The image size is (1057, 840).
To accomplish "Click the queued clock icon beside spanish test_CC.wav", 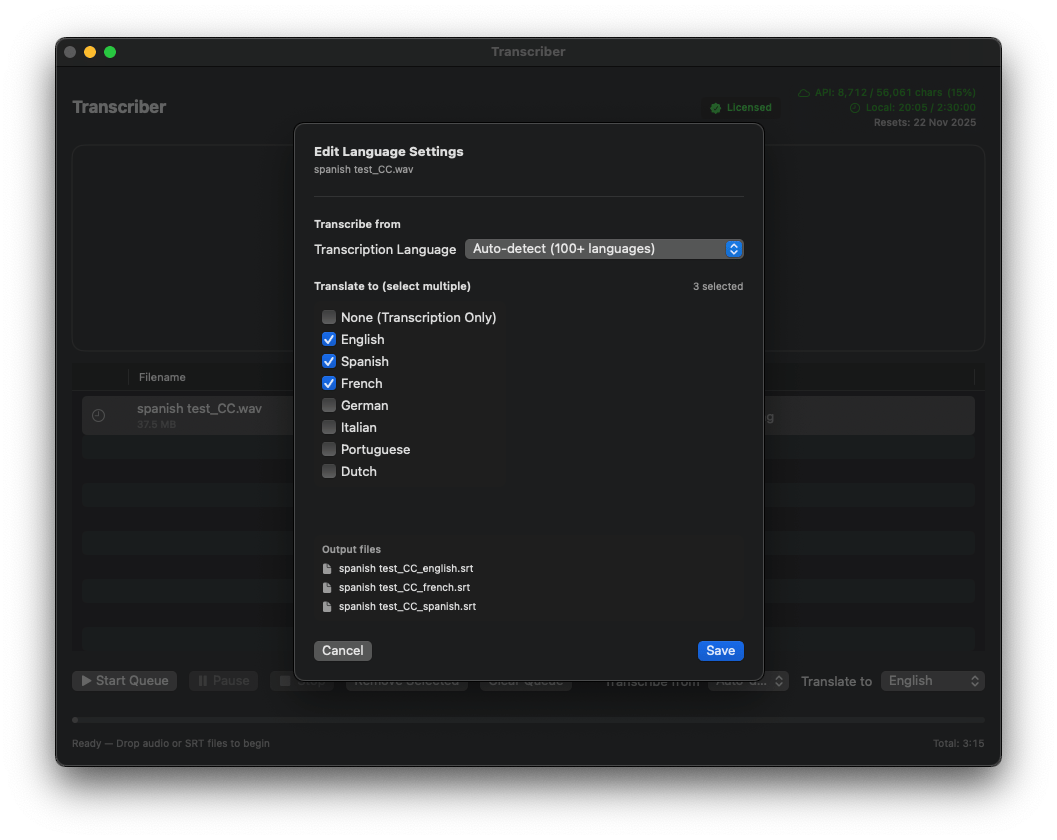I will pos(98,416).
